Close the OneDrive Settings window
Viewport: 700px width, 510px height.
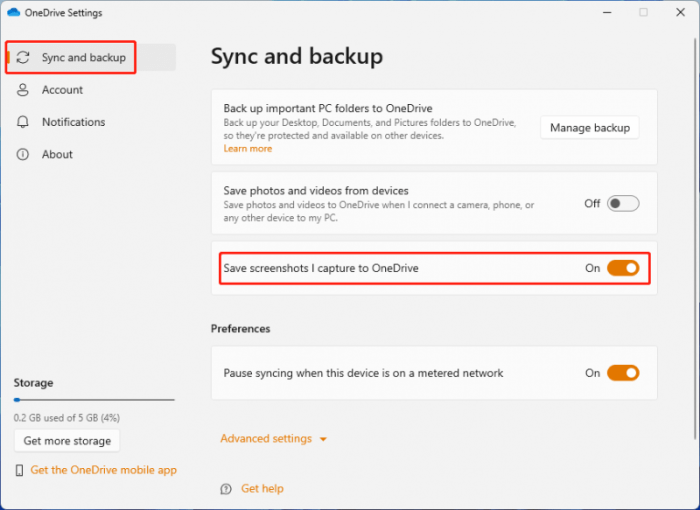pos(680,13)
